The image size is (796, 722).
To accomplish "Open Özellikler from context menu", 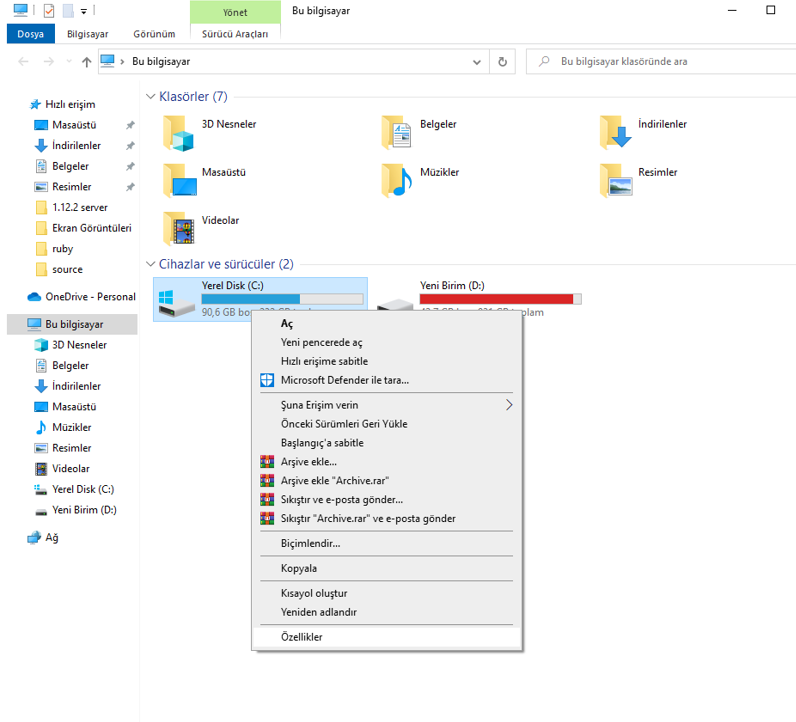I will (x=387, y=637).
